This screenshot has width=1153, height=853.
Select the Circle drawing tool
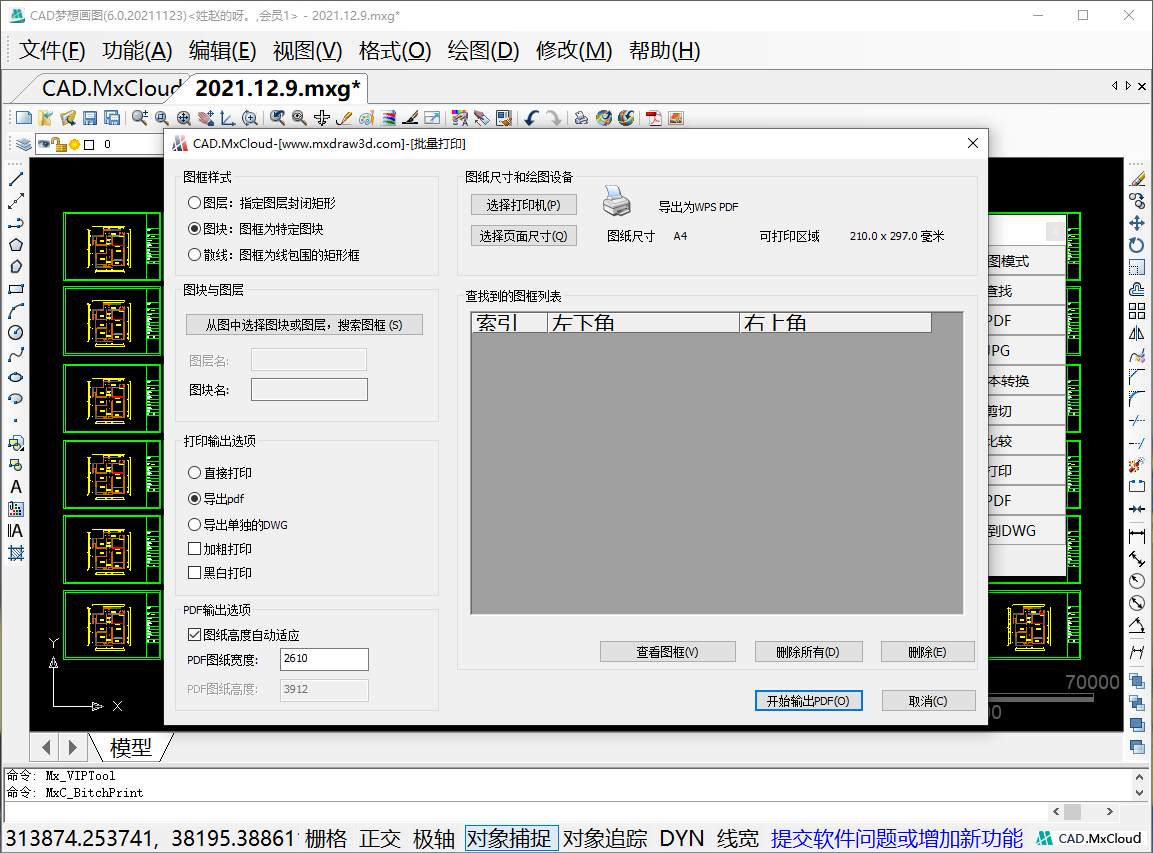(x=15, y=332)
